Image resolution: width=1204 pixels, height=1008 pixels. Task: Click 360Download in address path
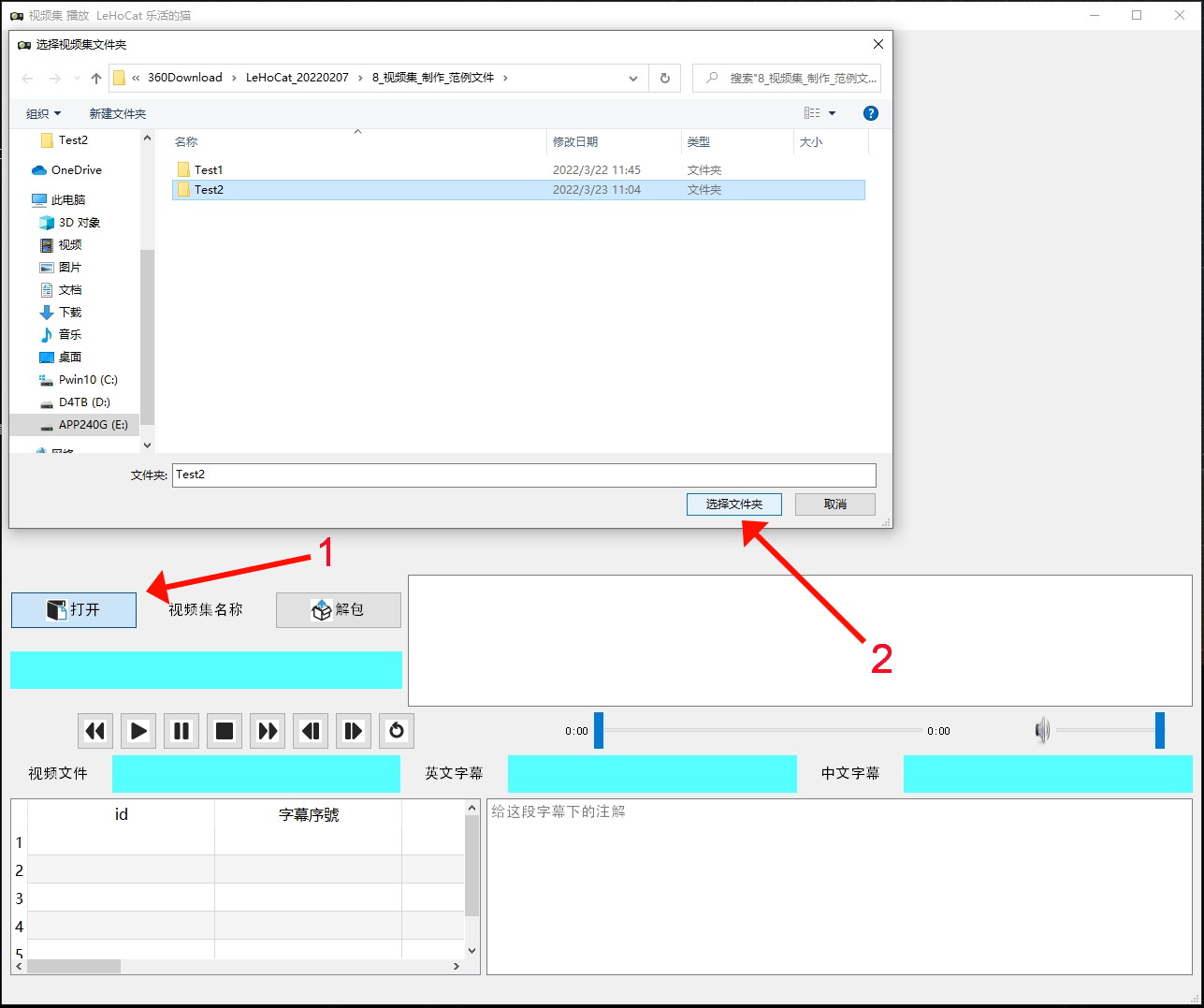[x=185, y=78]
